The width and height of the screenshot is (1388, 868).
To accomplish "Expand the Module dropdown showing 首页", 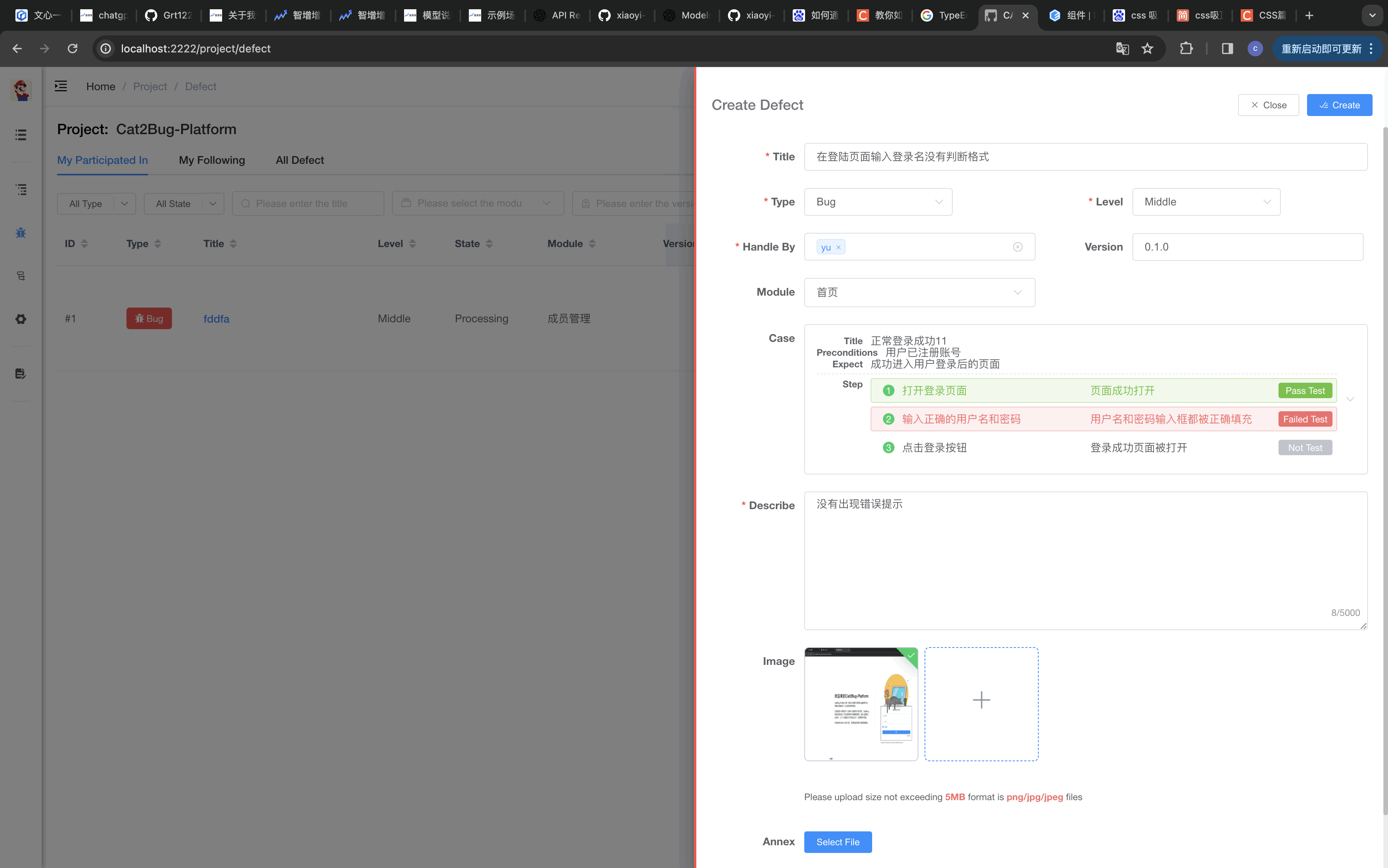I will pyautogui.click(x=919, y=292).
